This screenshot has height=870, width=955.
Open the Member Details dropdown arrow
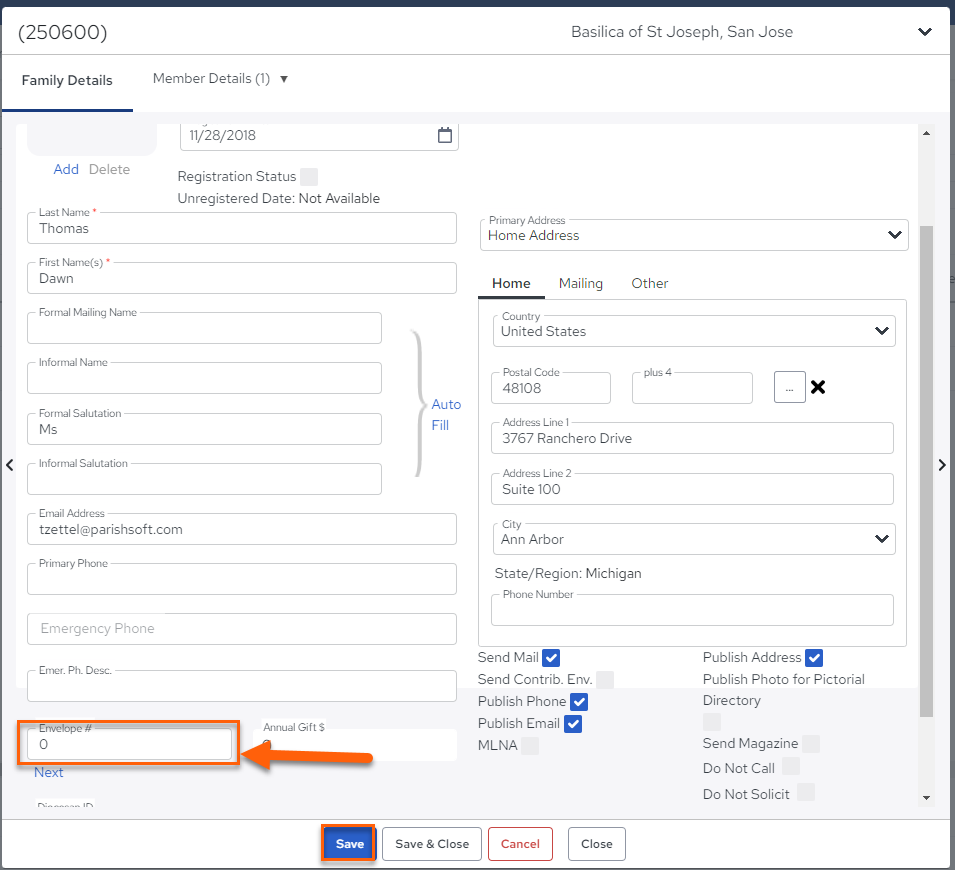[284, 79]
